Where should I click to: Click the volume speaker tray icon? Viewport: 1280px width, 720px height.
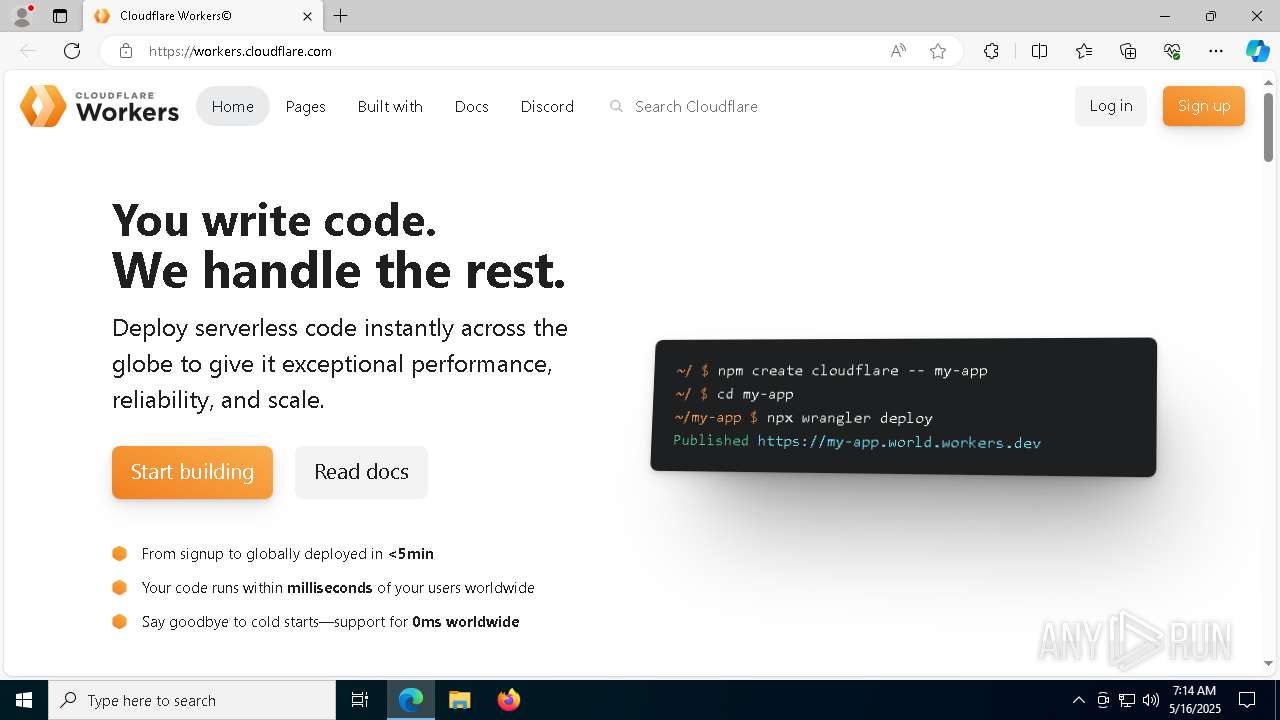(1151, 700)
